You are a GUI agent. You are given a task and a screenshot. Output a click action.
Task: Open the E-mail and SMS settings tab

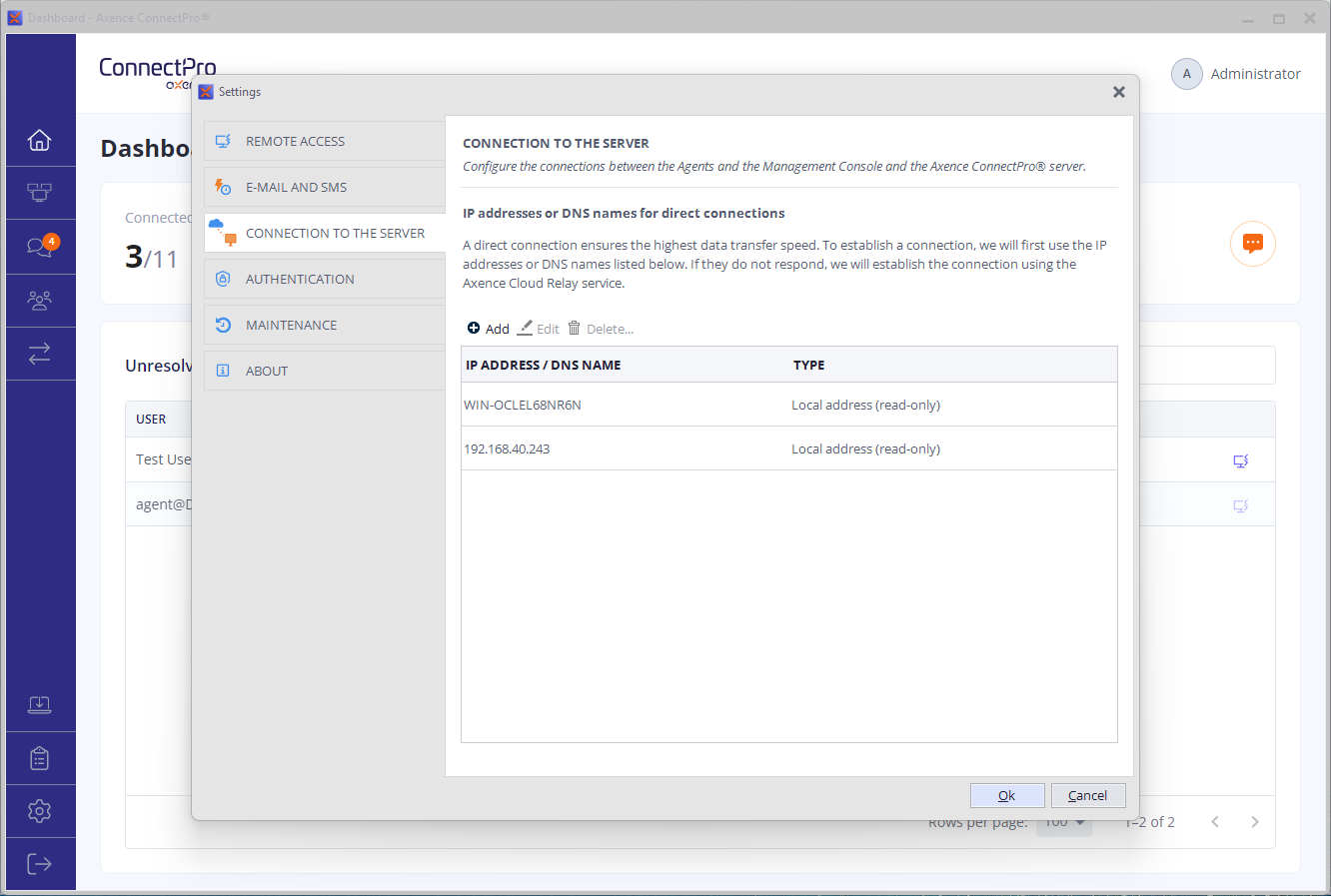325,187
